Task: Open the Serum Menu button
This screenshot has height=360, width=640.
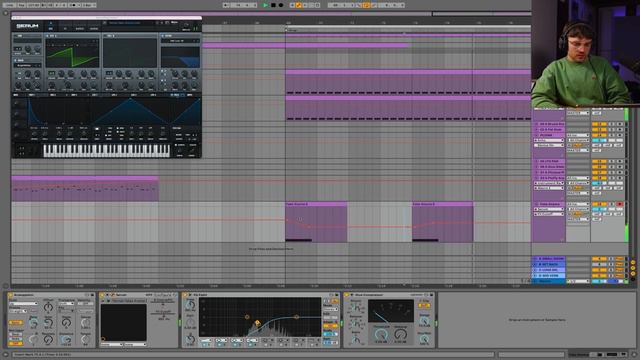Action: tap(174, 23)
